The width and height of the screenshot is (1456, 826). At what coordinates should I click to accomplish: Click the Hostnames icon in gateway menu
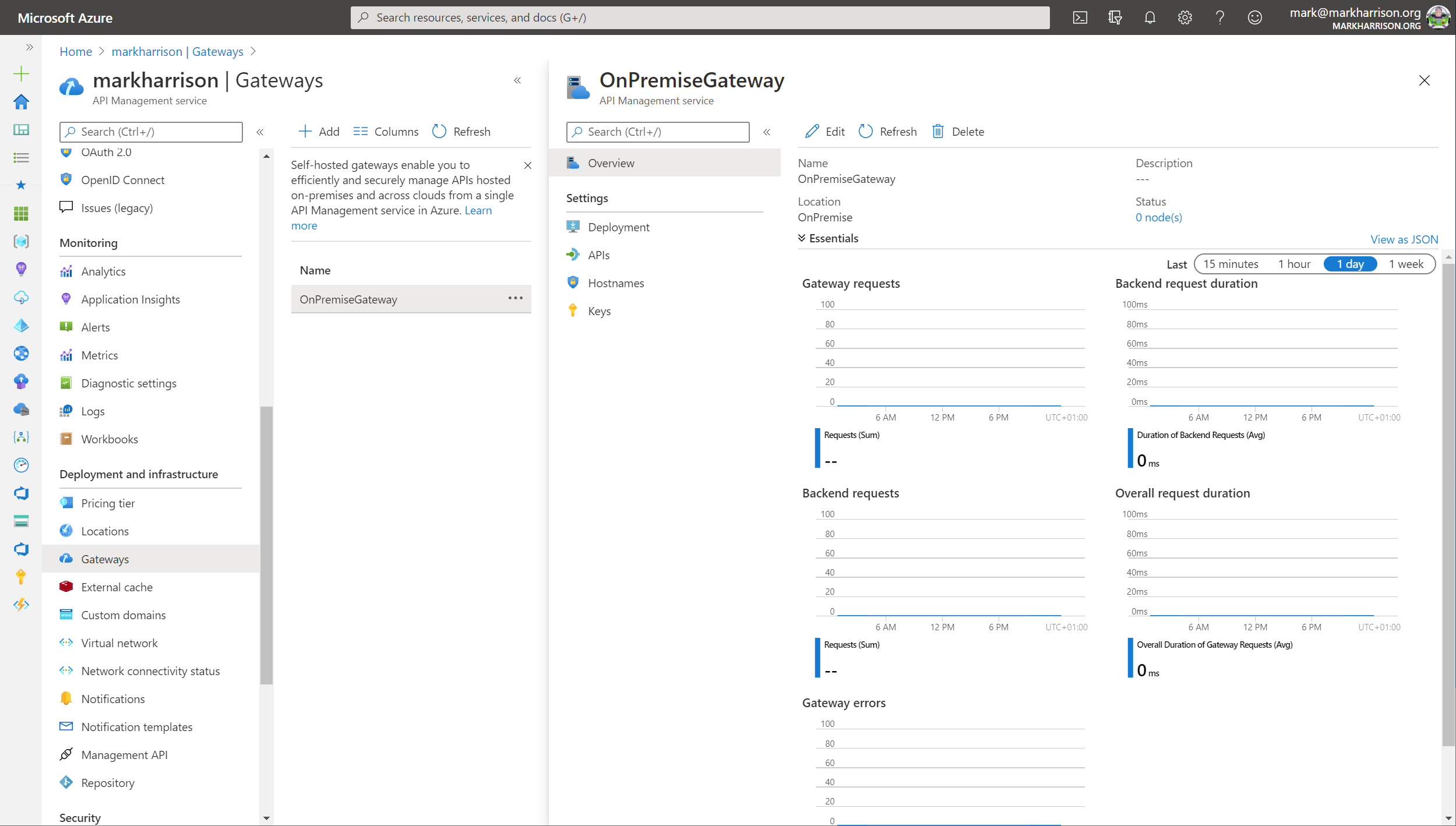[574, 283]
